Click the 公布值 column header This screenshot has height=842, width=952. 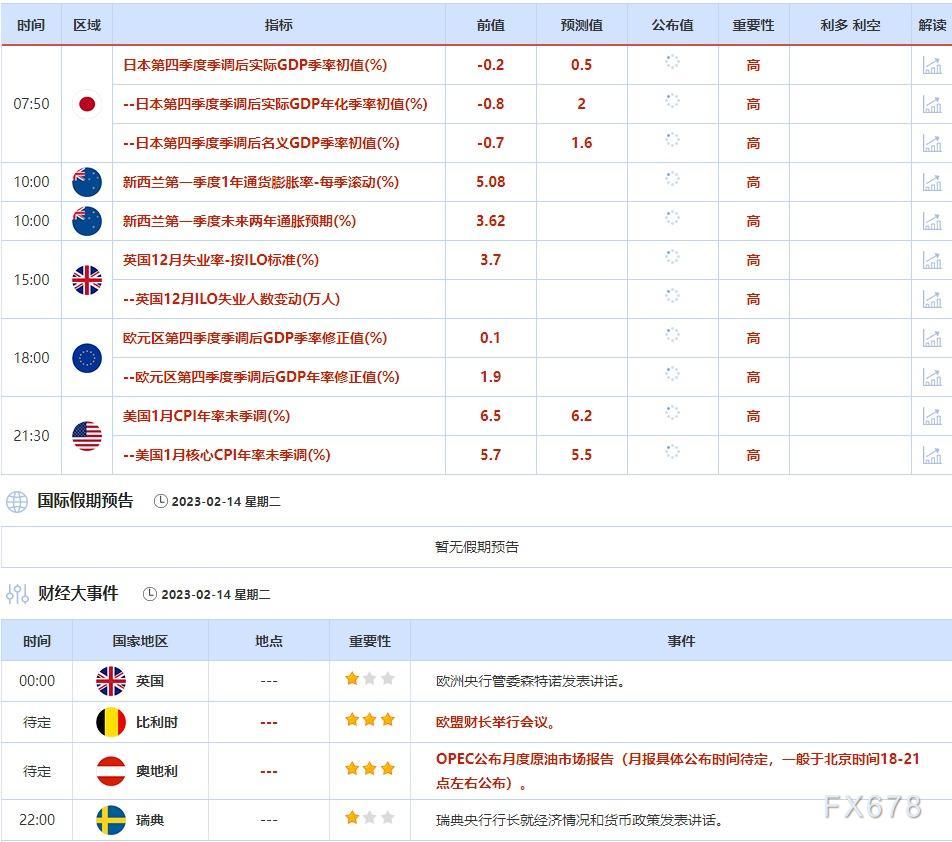tap(672, 25)
